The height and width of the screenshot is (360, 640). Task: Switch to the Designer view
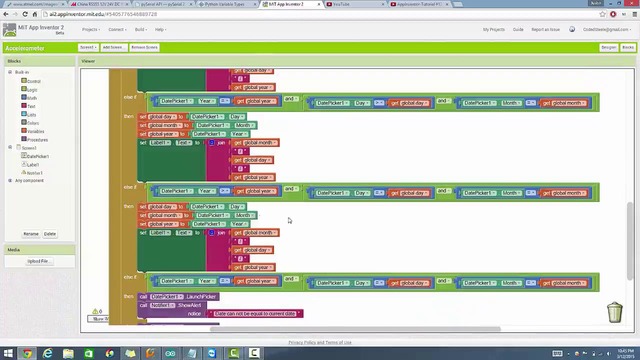(x=609, y=47)
